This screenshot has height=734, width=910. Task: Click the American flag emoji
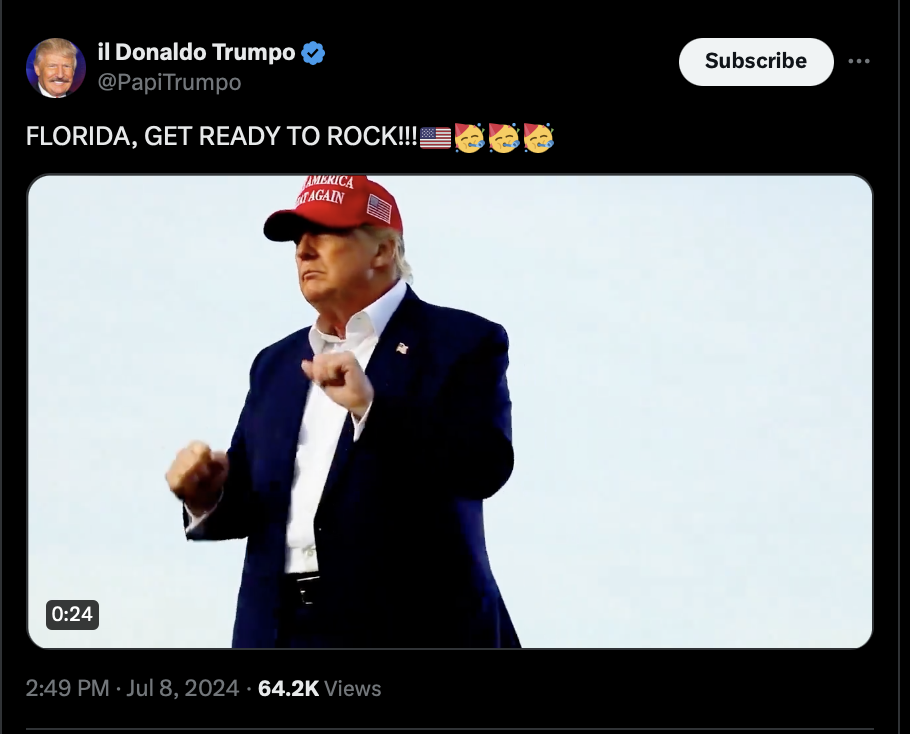coord(435,138)
